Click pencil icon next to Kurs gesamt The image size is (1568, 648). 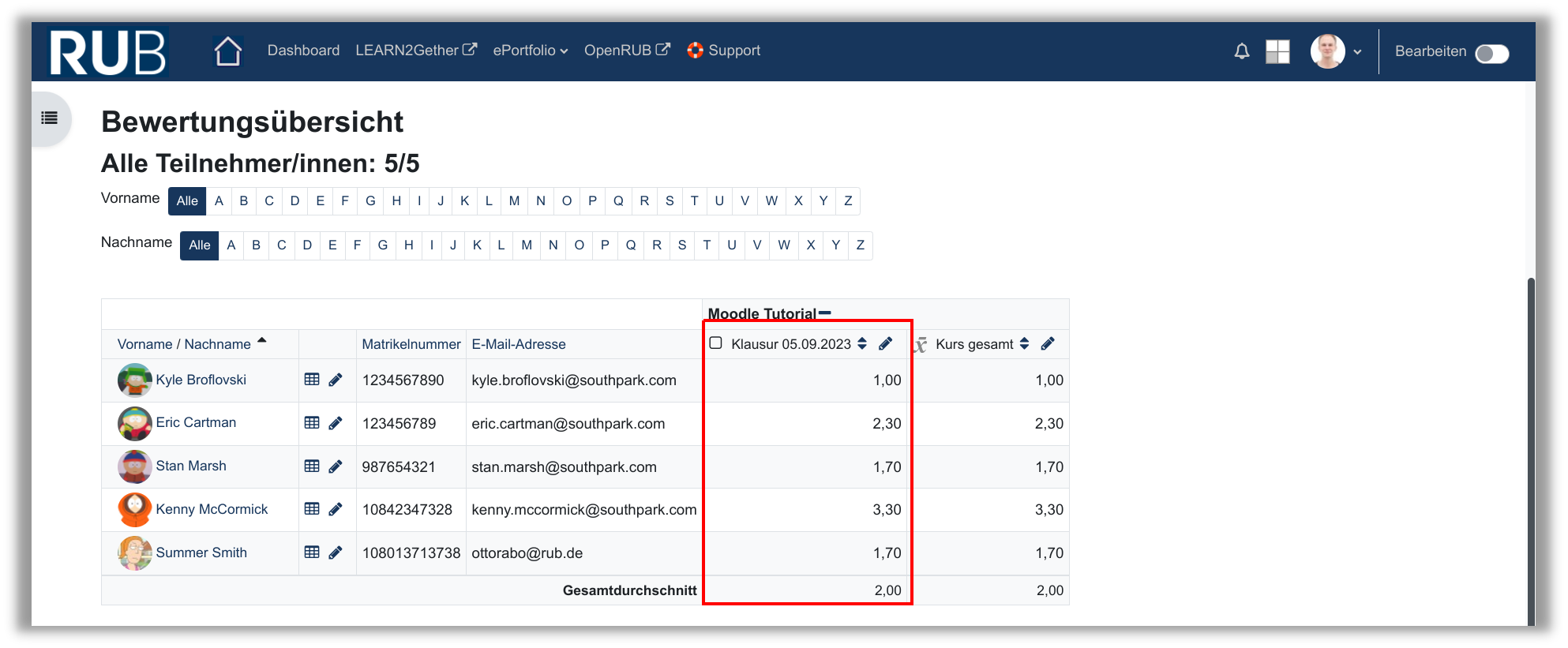point(1048,343)
